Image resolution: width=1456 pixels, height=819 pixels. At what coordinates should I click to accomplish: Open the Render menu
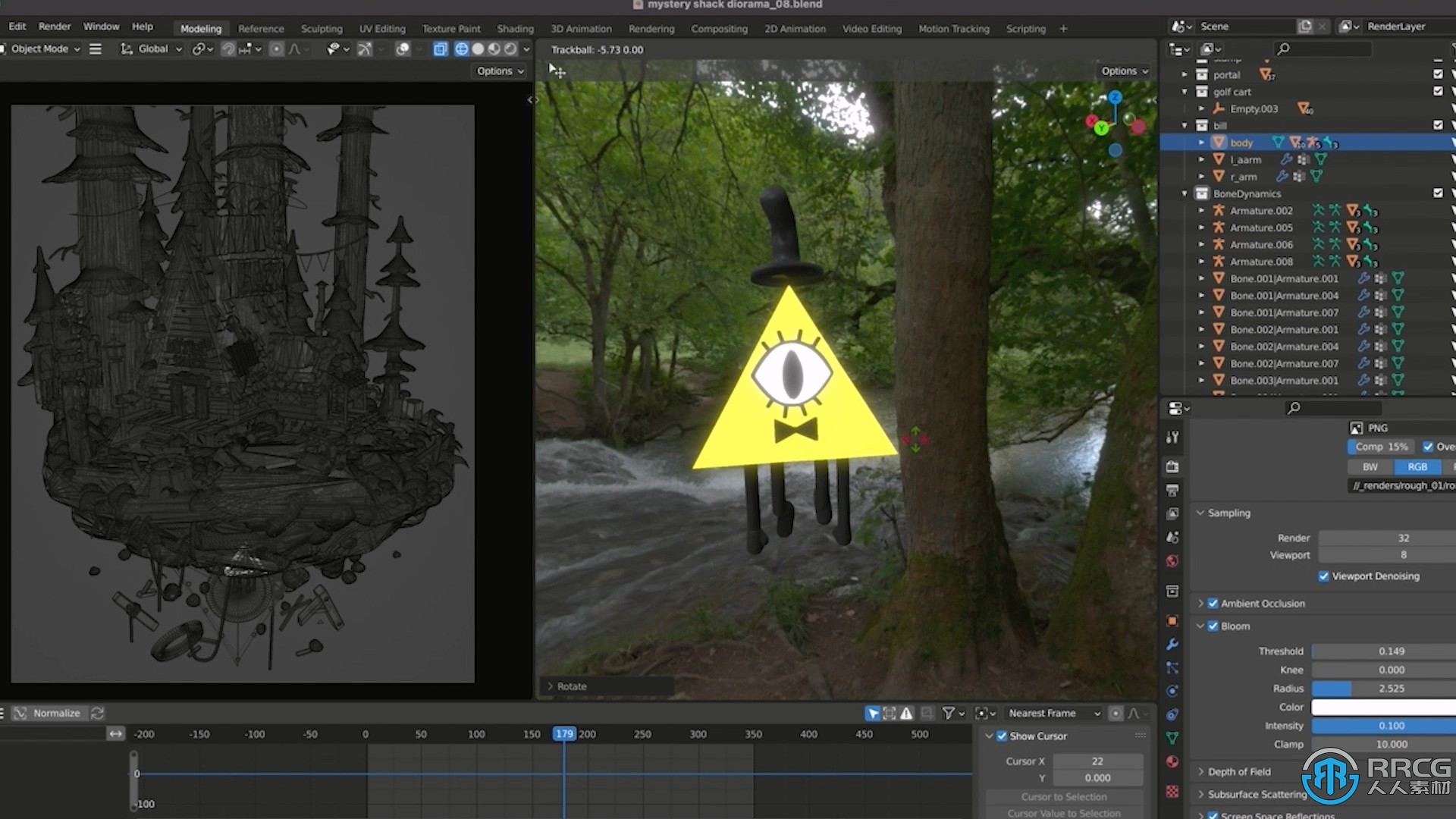[x=55, y=27]
